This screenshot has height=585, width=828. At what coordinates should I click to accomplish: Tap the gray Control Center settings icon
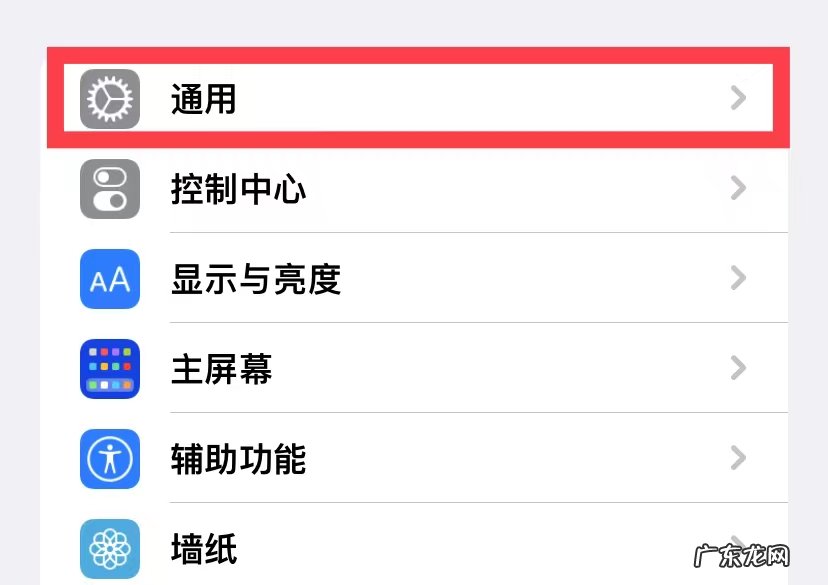109,188
